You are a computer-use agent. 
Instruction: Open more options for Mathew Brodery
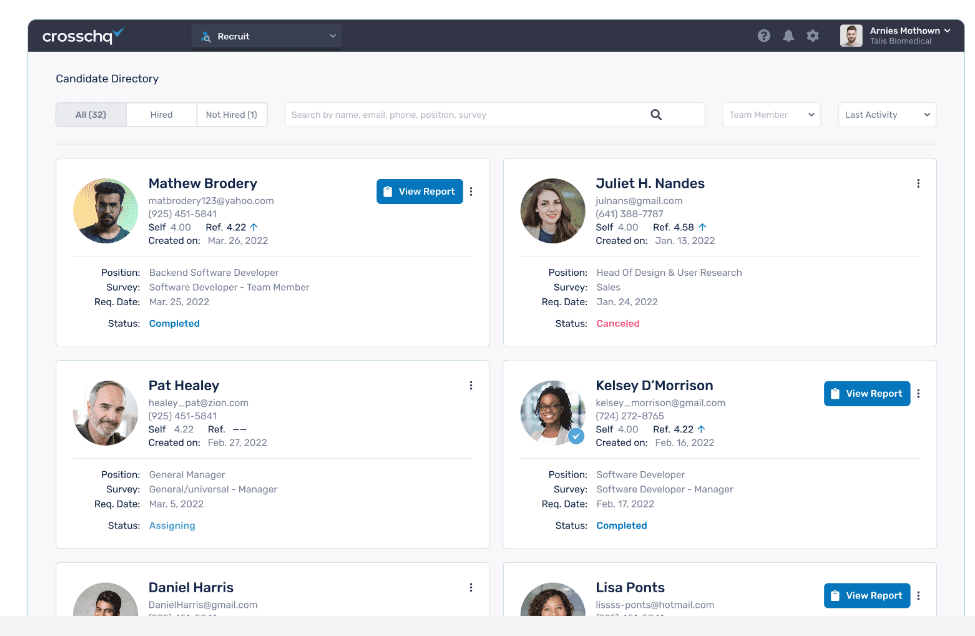click(471, 191)
